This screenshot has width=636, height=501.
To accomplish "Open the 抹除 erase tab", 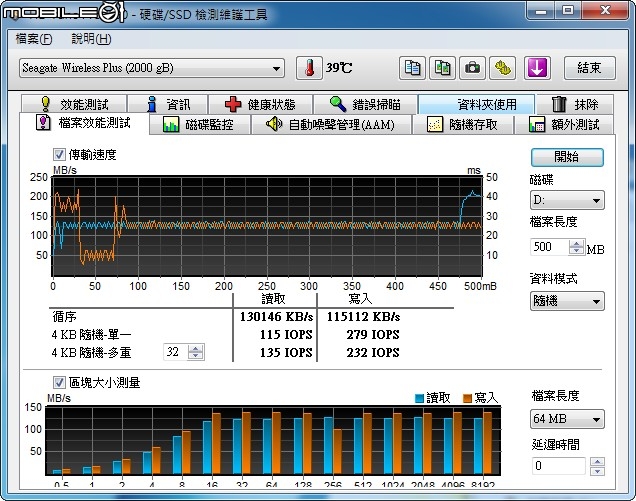I will (x=575, y=104).
